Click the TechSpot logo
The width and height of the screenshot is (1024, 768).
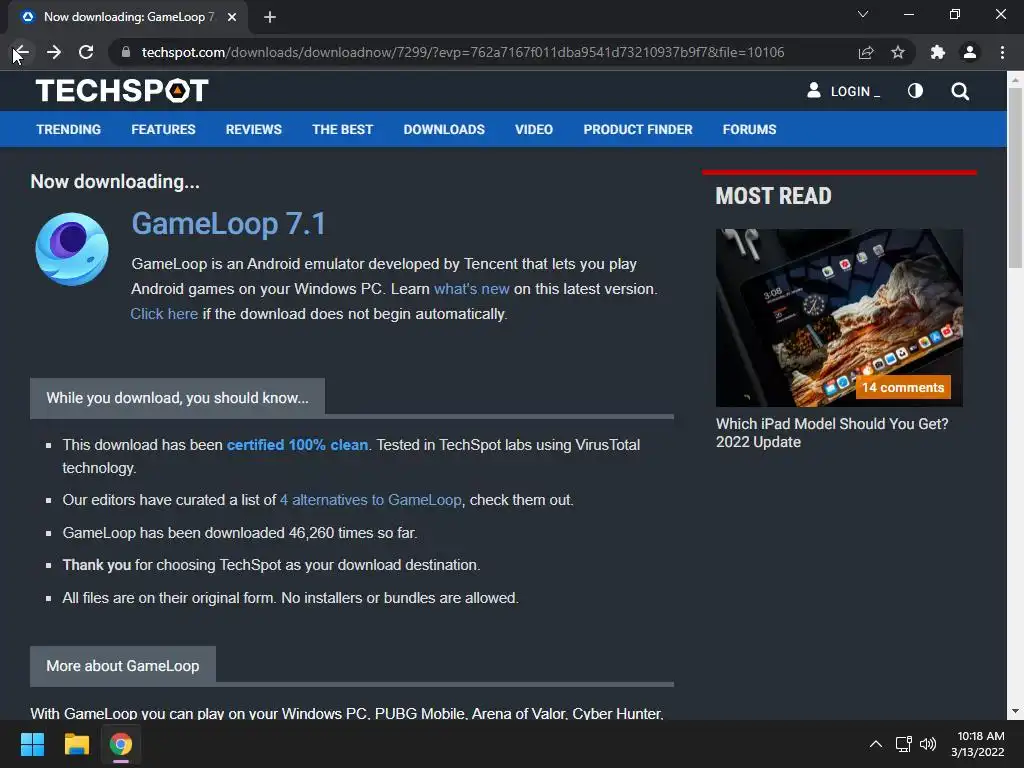click(122, 91)
